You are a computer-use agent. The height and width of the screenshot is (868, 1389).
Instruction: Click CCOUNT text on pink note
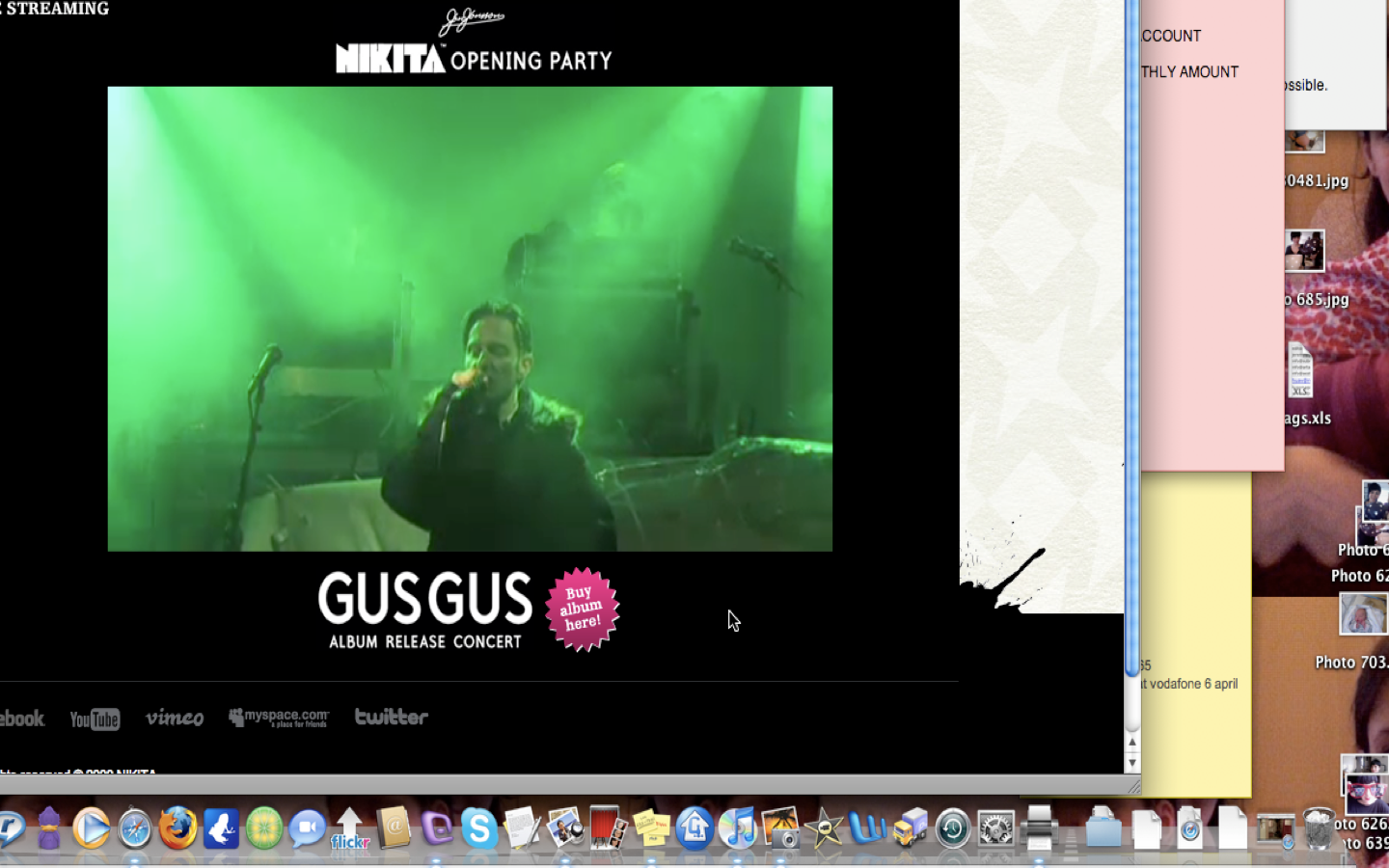point(1172,36)
